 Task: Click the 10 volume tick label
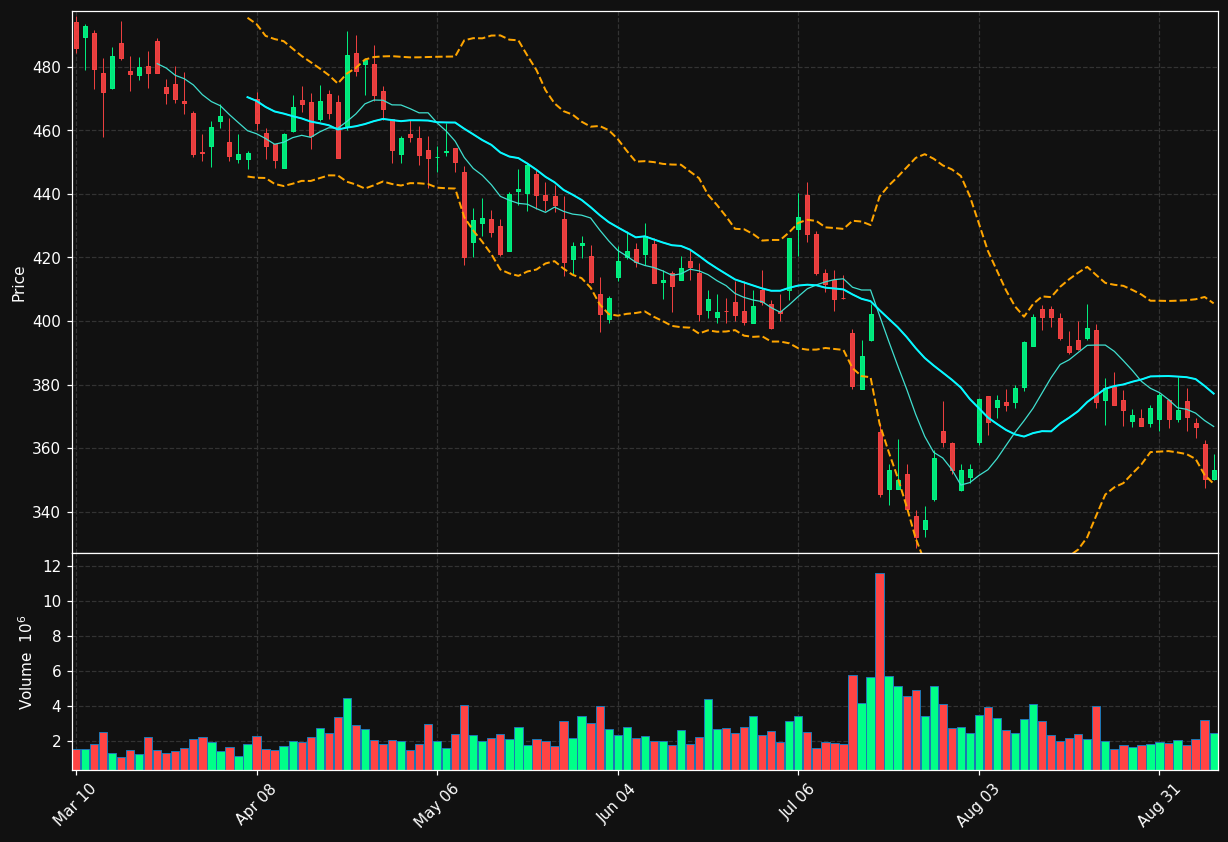[53, 601]
